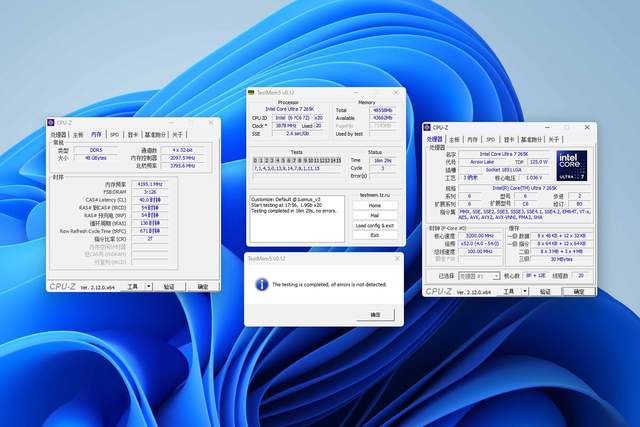Screen dimensions: 640x427
Task: Select the 30 MBytes L3 cache value
Action: click(561, 259)
